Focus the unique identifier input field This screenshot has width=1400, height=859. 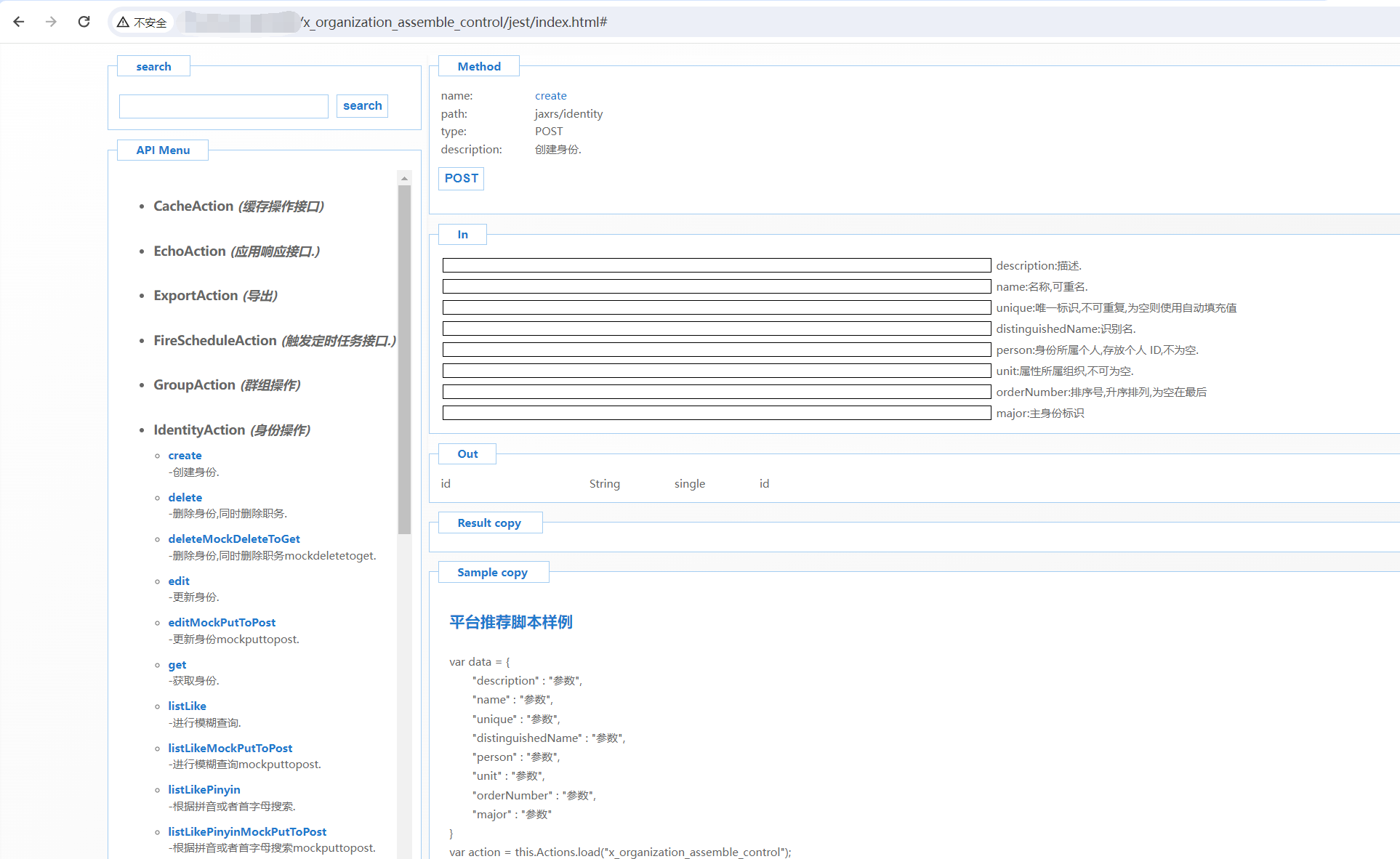tap(716, 308)
